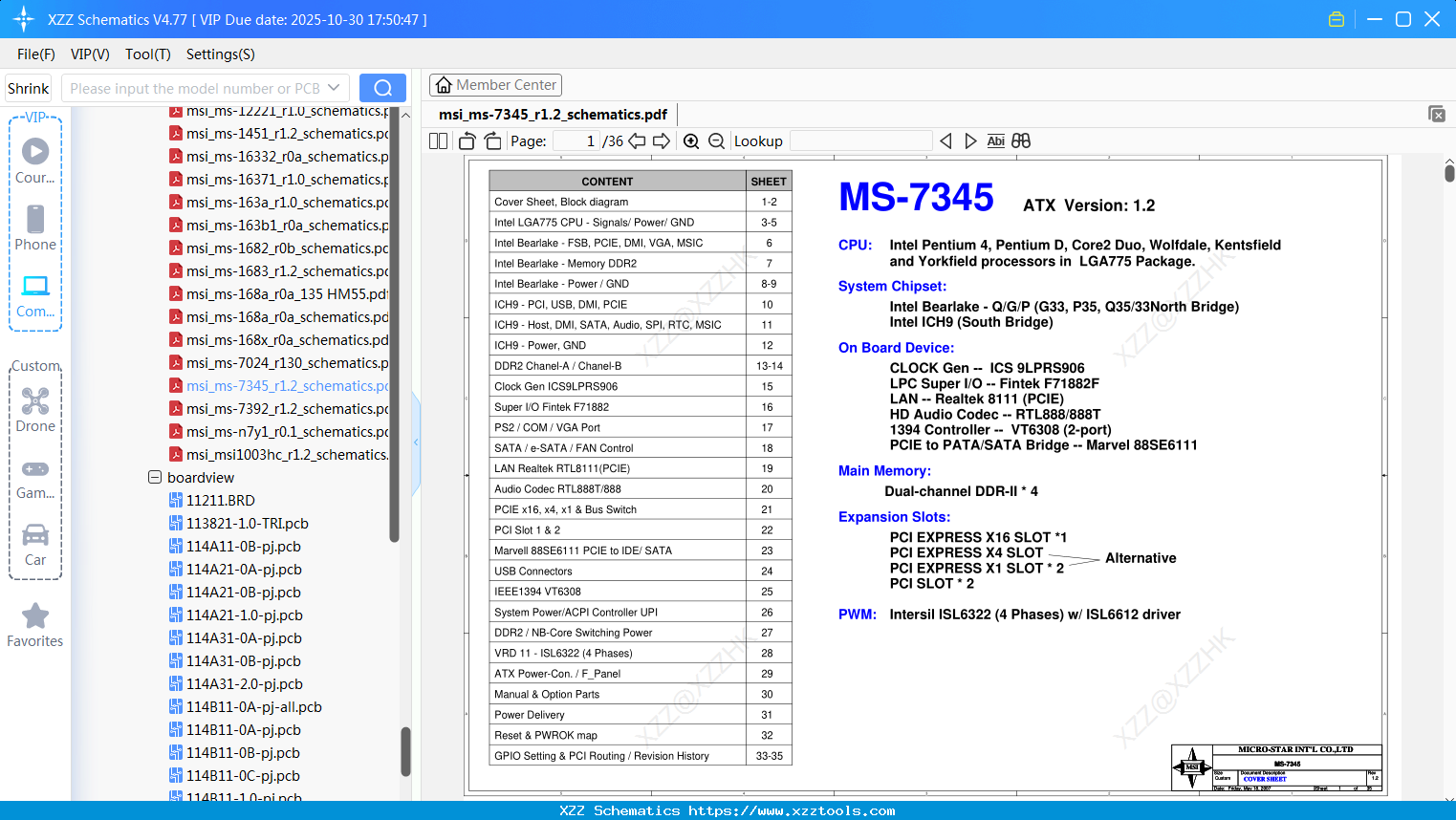
Task: Go to the next page arrow
Action: (x=662, y=141)
